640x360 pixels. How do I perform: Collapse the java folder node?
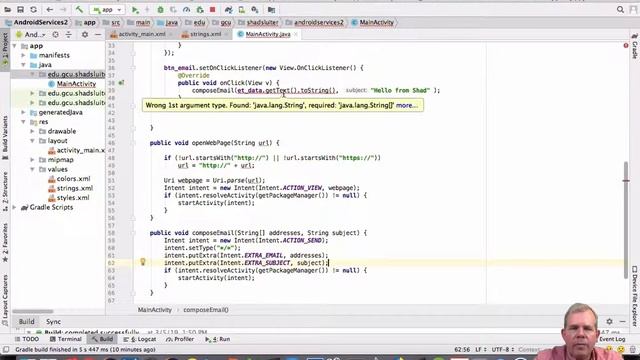tap(23, 65)
